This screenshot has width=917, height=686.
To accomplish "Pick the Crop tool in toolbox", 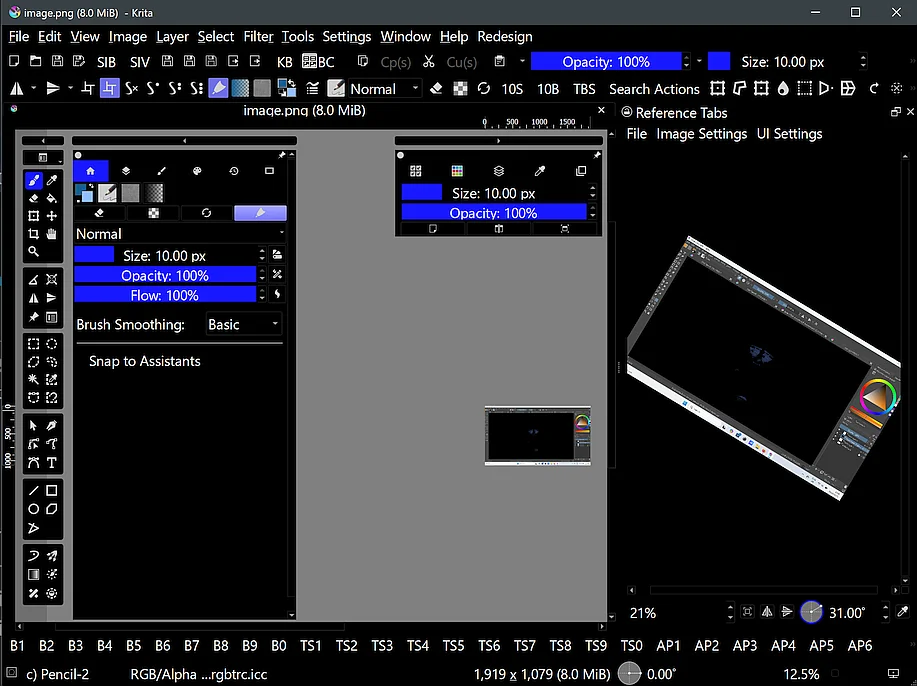I will [33, 234].
